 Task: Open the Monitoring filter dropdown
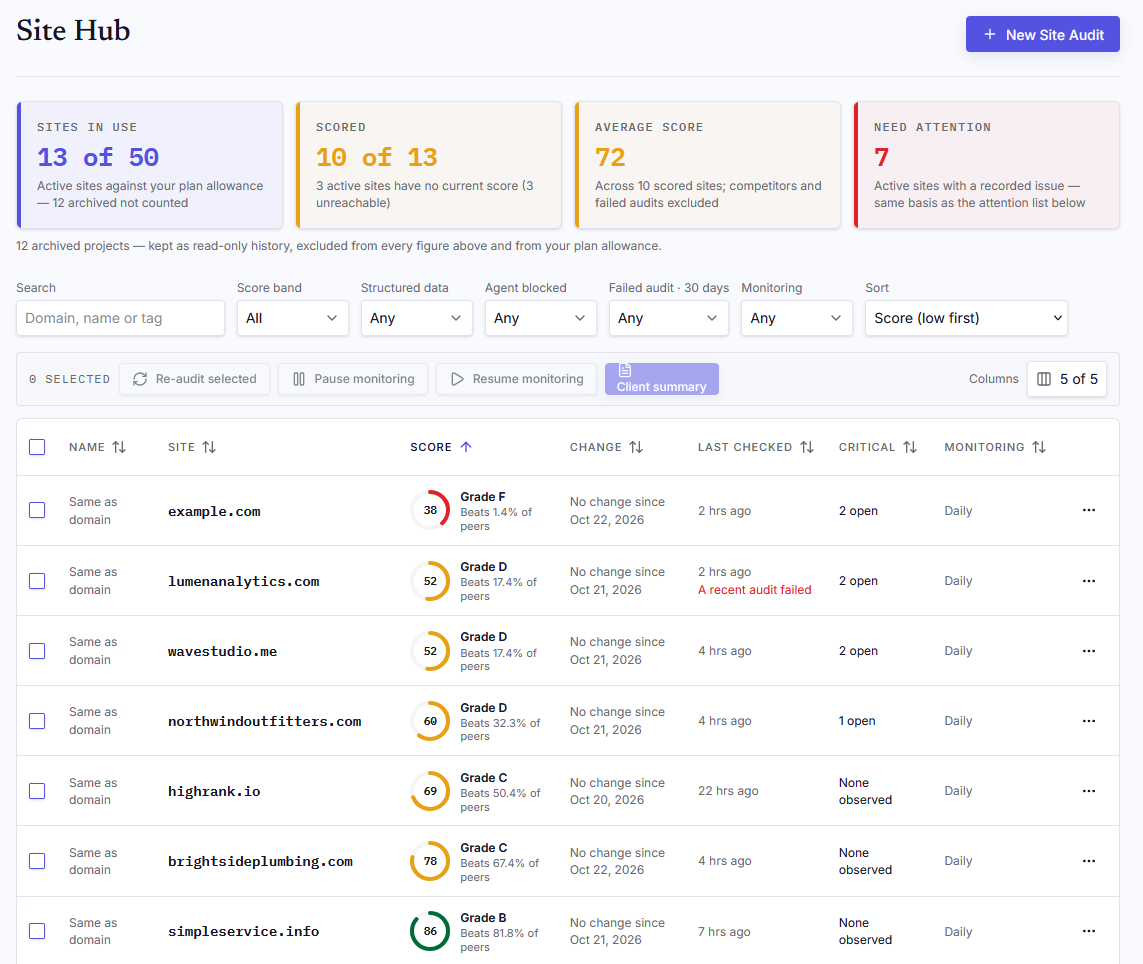[x=796, y=318]
